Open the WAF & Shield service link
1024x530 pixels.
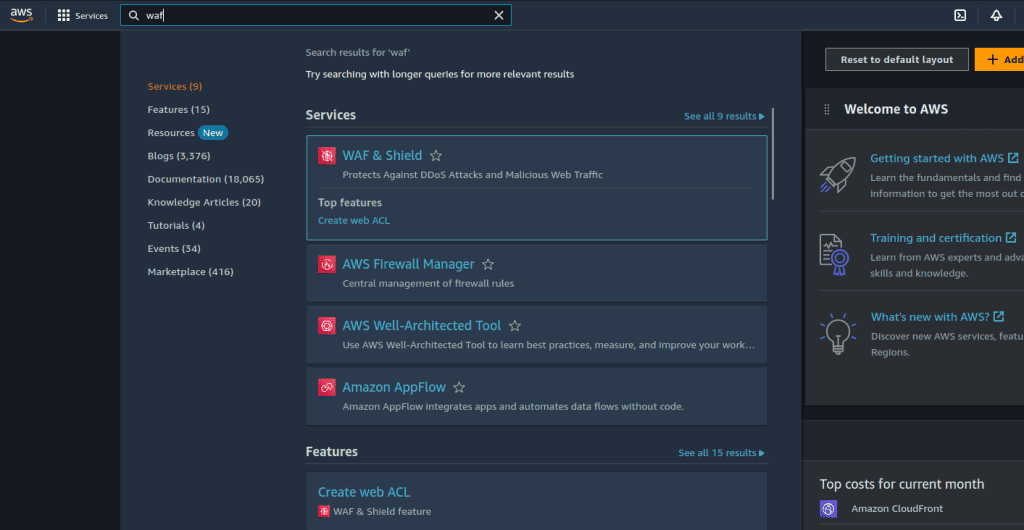tap(382, 155)
